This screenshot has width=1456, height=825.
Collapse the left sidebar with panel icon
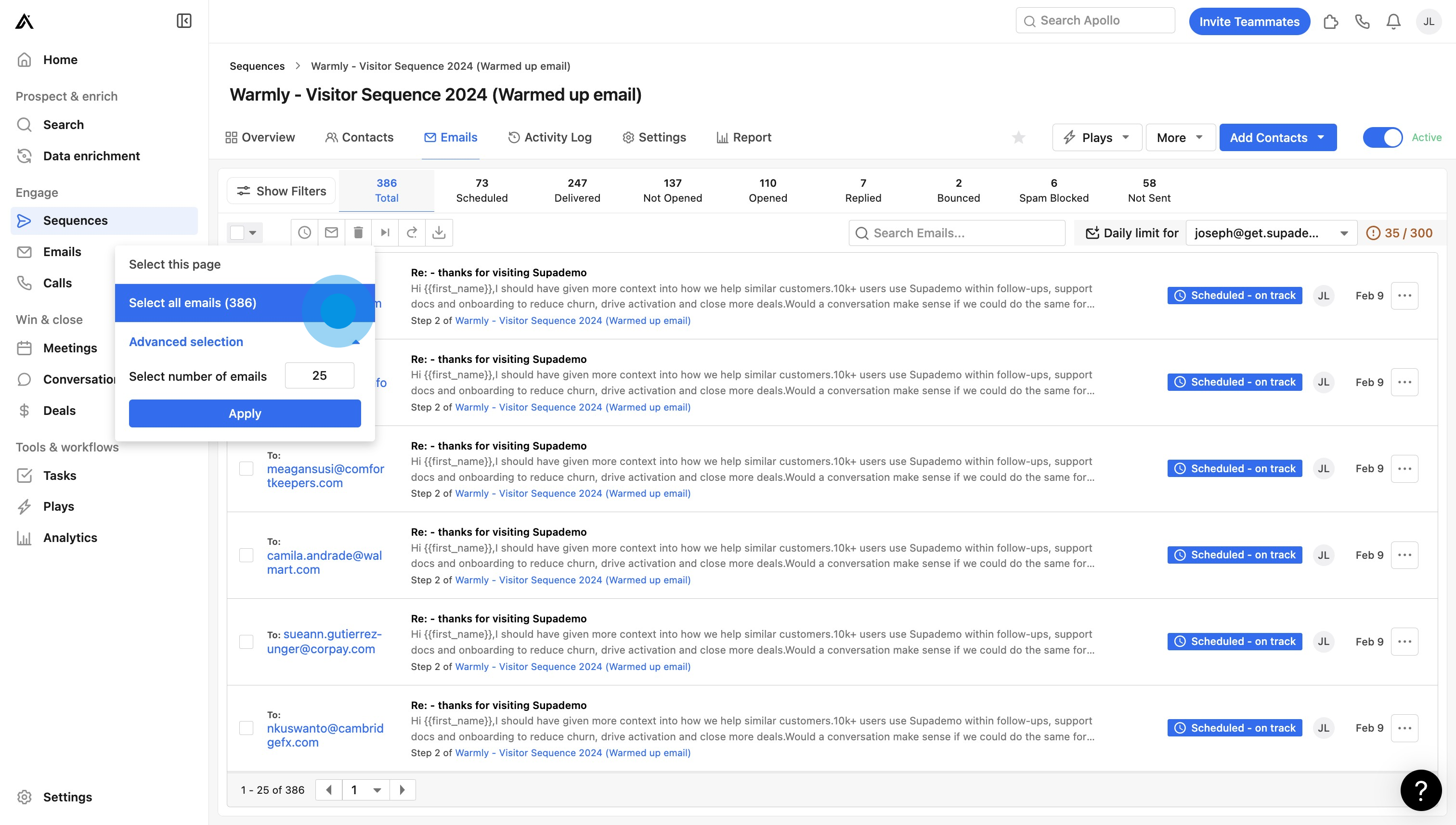pyautogui.click(x=183, y=21)
